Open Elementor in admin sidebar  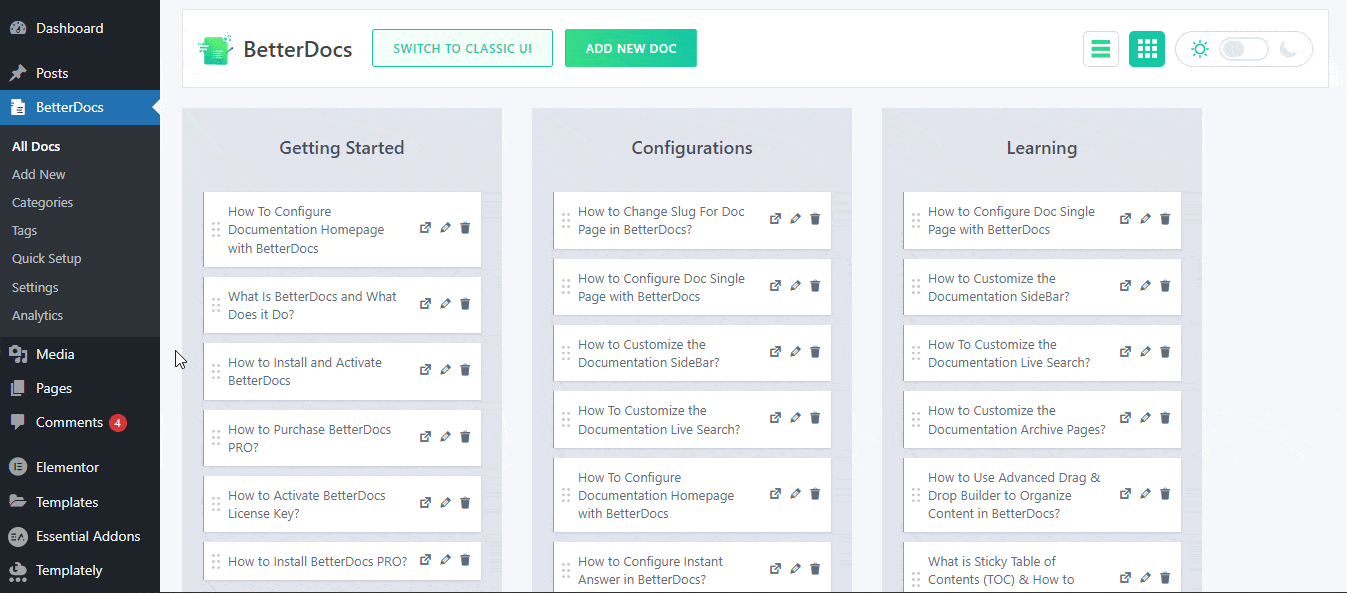67,467
